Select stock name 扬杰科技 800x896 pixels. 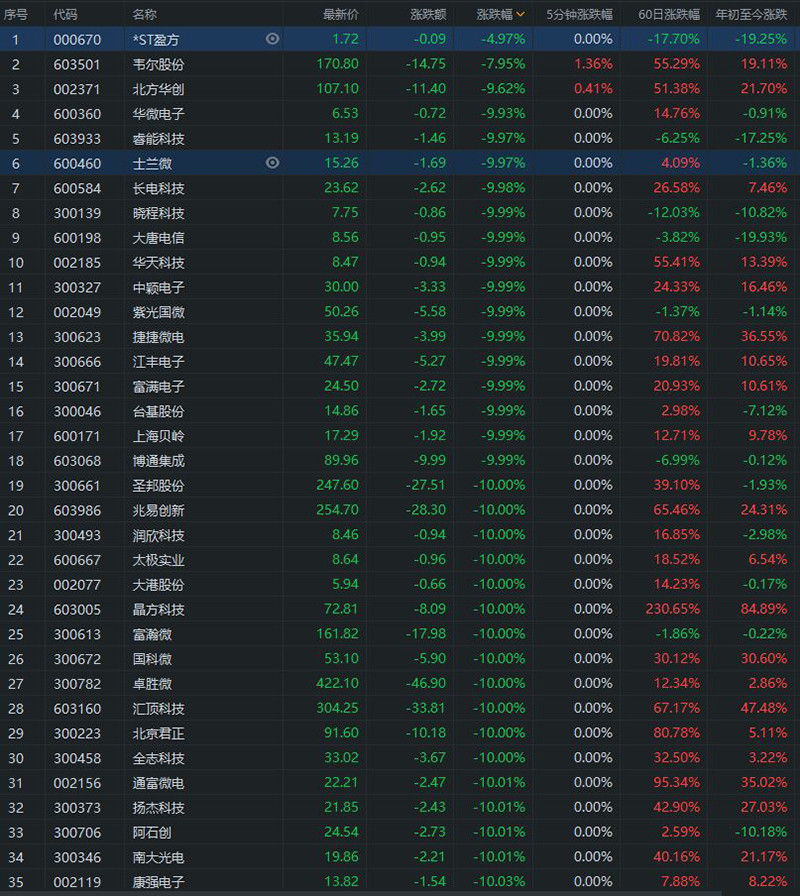click(158, 807)
